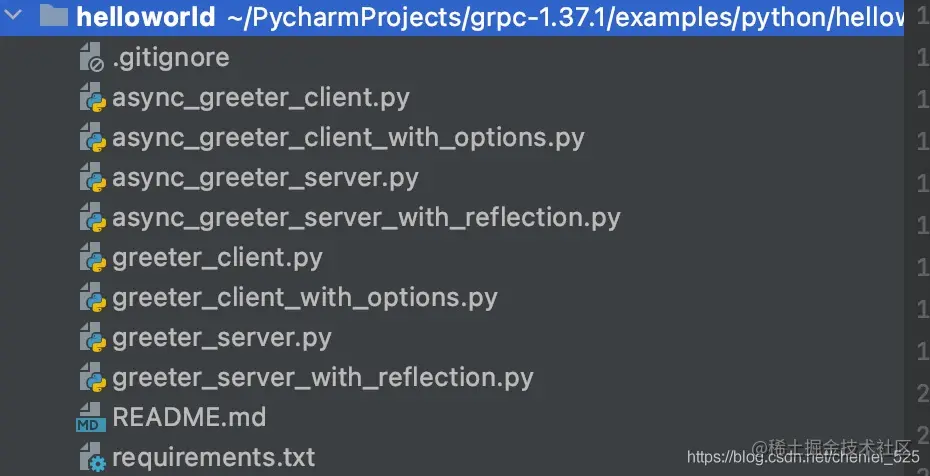Open the README.md file

click(x=189, y=417)
